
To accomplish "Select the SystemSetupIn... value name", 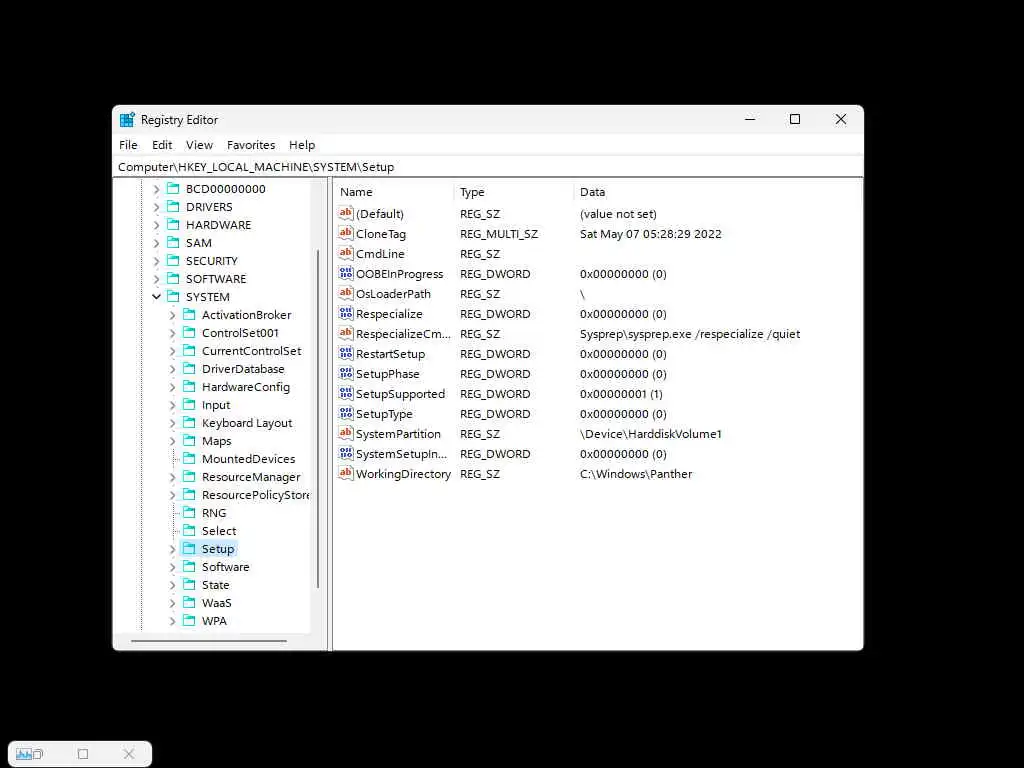I will [x=401, y=454].
